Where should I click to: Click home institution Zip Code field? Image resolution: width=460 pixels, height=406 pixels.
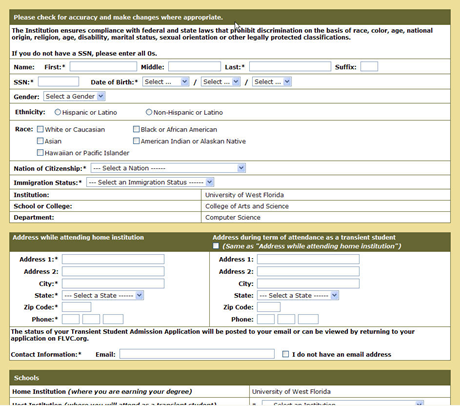point(77,307)
